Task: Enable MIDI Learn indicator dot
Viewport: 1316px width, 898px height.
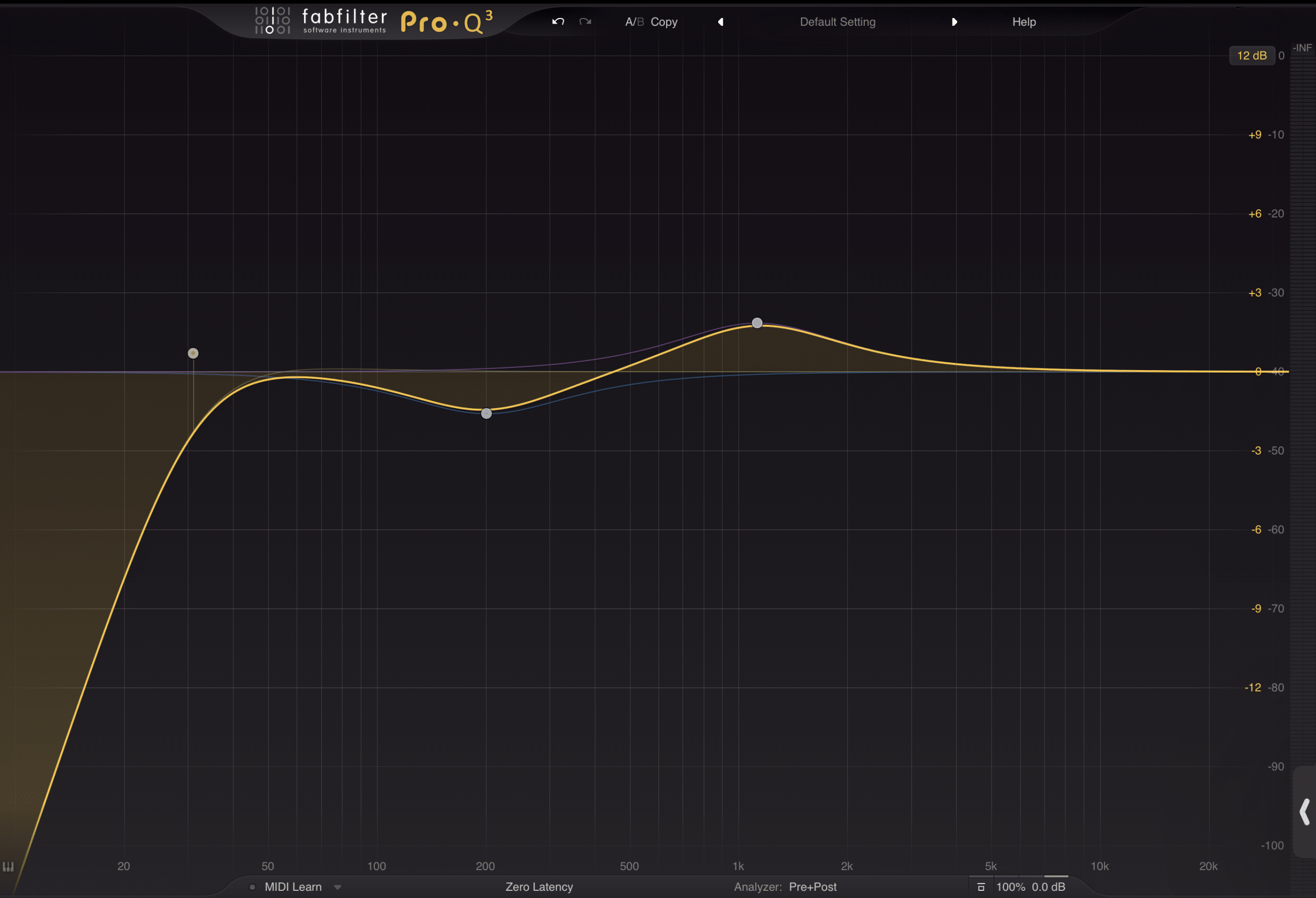Action: pos(252,887)
